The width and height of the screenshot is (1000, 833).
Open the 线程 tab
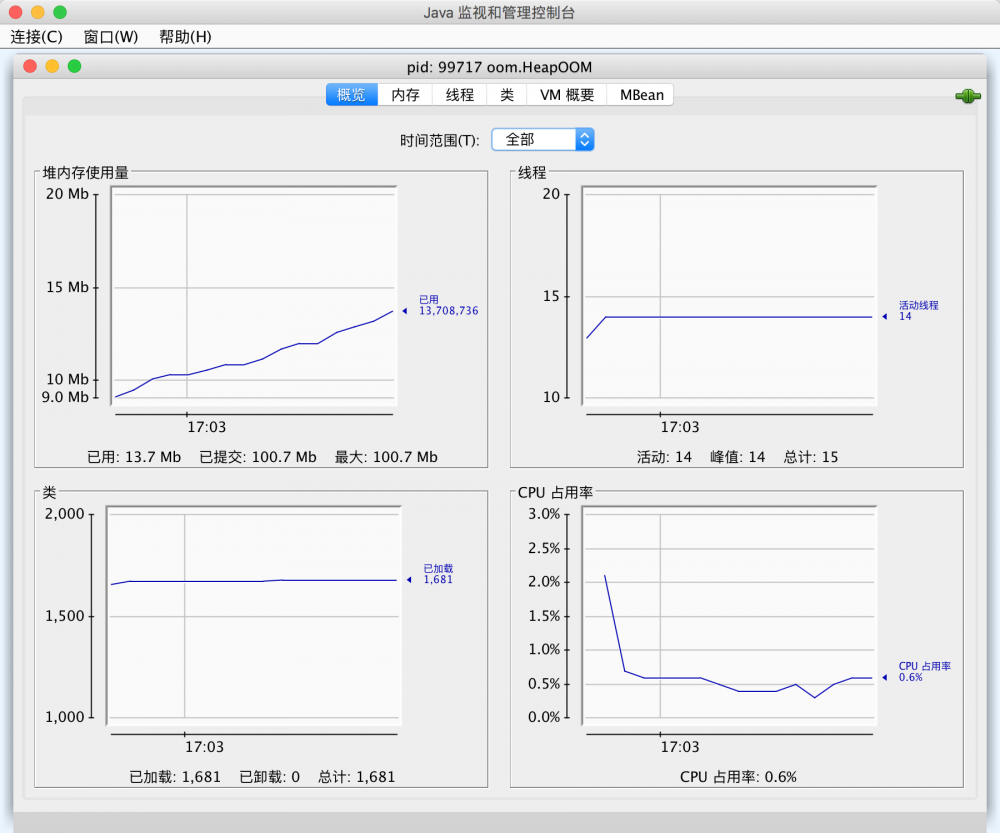point(457,94)
